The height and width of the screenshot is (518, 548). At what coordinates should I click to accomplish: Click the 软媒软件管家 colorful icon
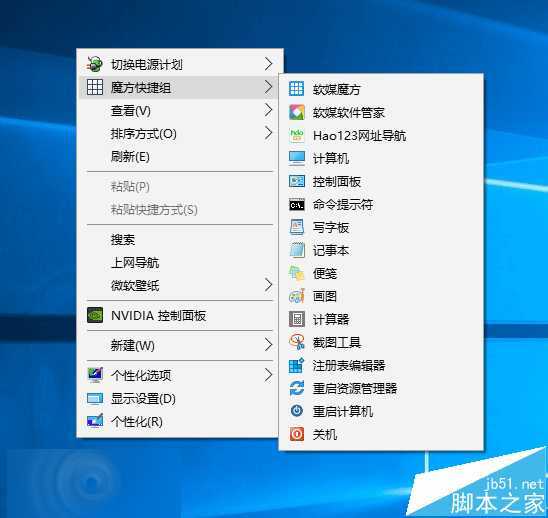pyautogui.click(x=296, y=112)
